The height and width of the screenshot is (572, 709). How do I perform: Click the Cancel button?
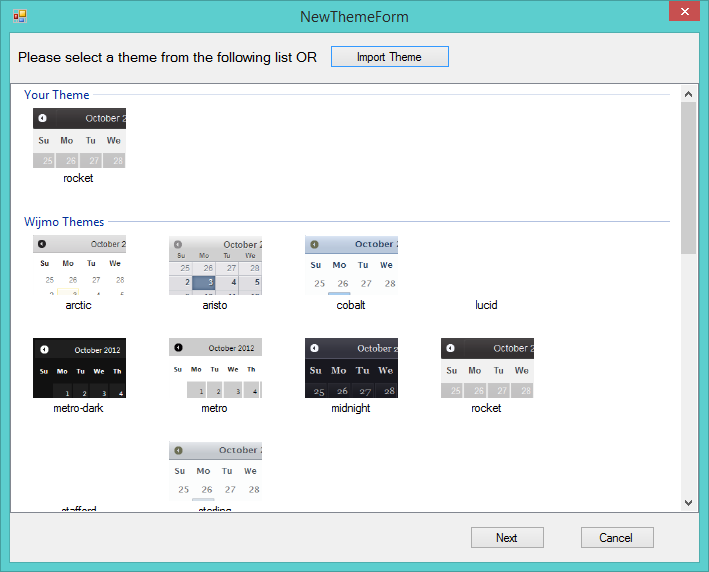click(x=617, y=538)
